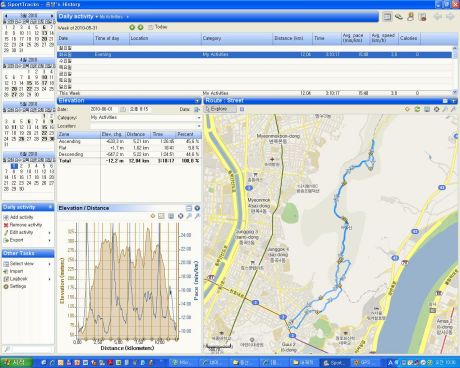Viewport: 460px width, 368px height.
Task: Go to previous week with green arrow
Action: (132, 27)
